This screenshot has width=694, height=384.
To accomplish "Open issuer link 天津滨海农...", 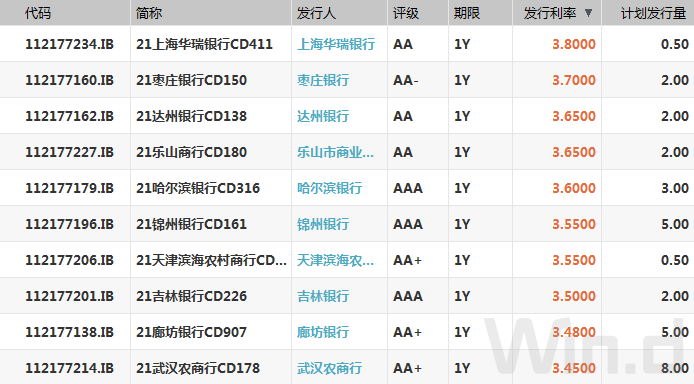I will [x=335, y=260].
